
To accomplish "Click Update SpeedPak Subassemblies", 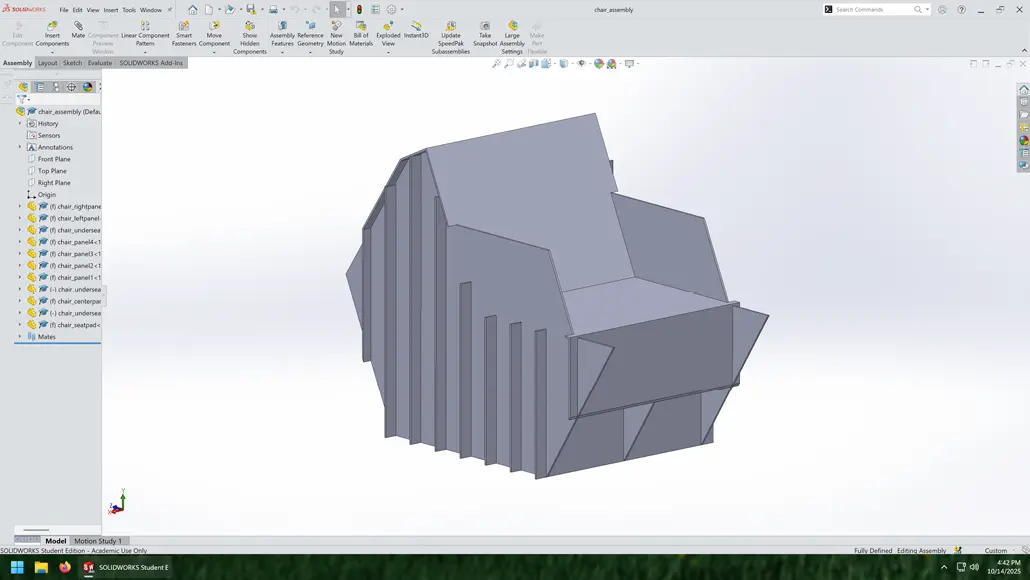I will 450,31.
